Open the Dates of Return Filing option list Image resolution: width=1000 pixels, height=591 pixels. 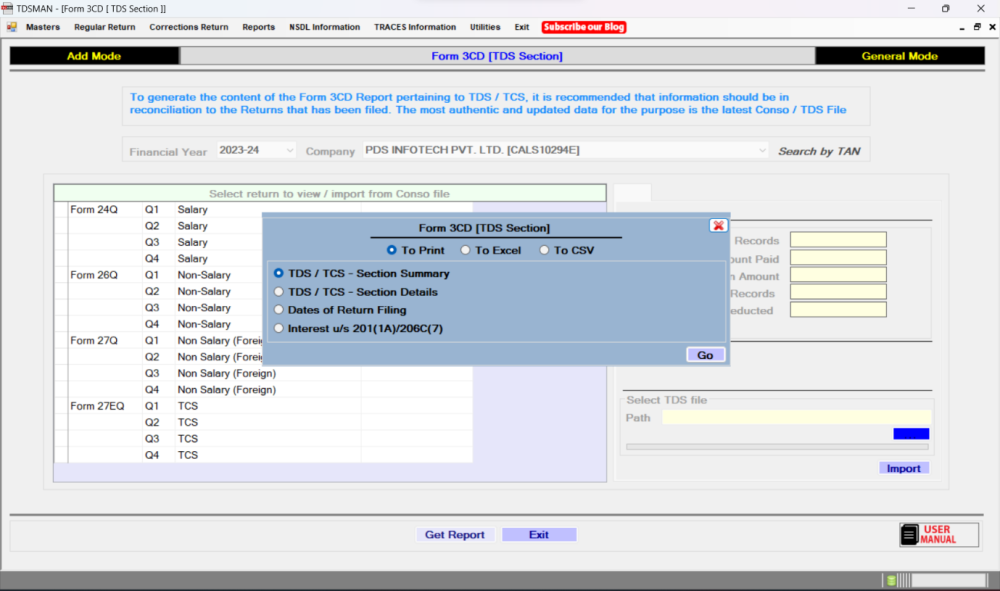click(x=278, y=310)
